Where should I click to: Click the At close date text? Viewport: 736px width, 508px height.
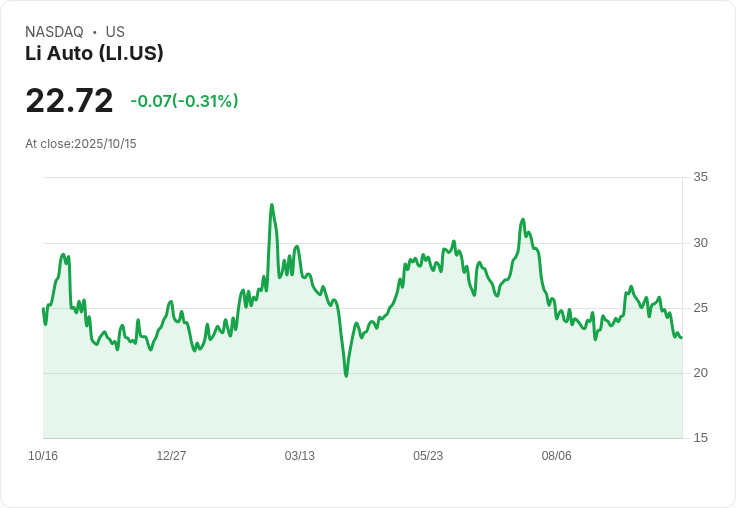[81, 144]
